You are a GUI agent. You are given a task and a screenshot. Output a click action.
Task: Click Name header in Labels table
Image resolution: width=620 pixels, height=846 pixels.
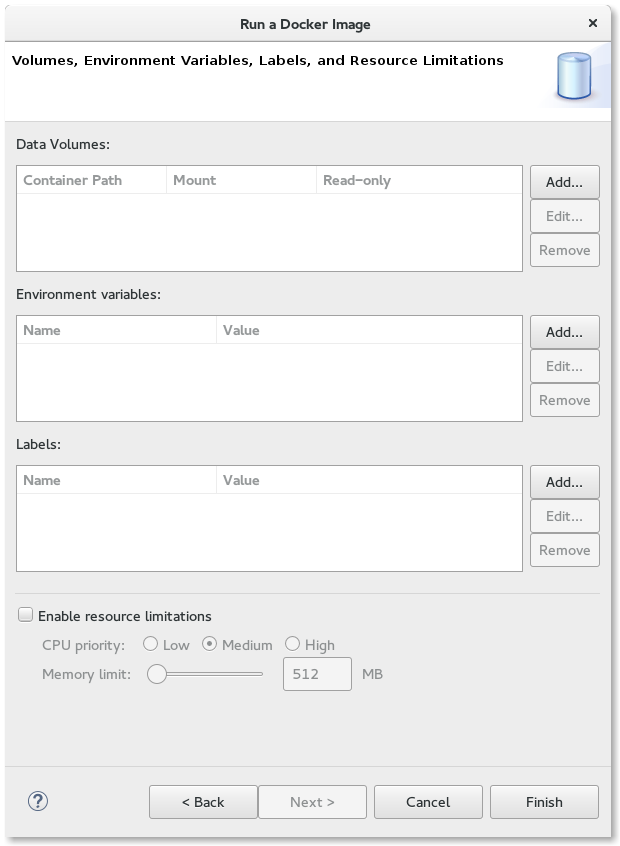pos(117,480)
